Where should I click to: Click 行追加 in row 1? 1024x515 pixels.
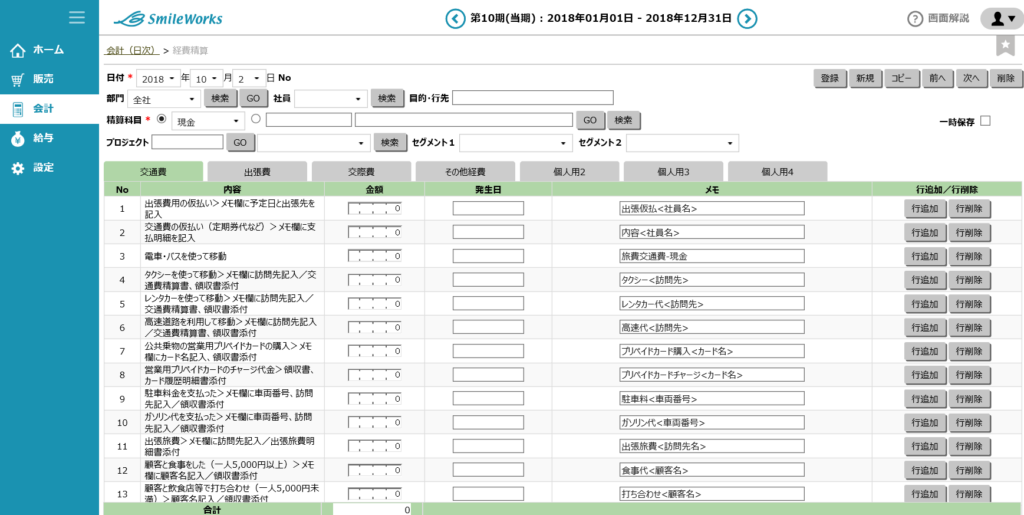(x=925, y=209)
